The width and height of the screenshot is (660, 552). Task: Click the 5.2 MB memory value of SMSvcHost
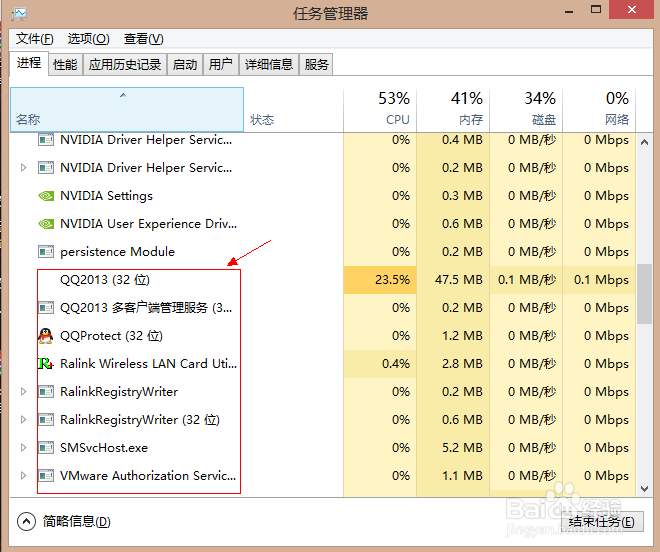tap(462, 448)
